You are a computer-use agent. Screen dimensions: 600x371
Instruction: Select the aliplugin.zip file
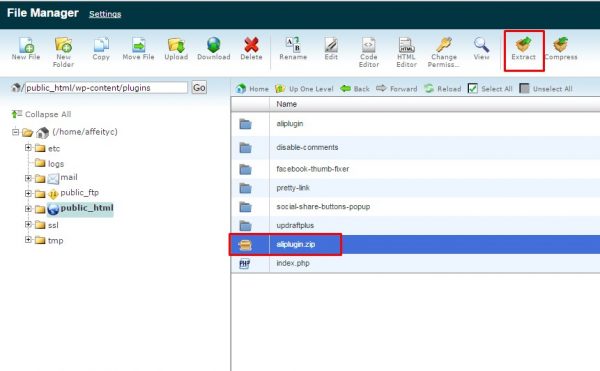(416, 244)
